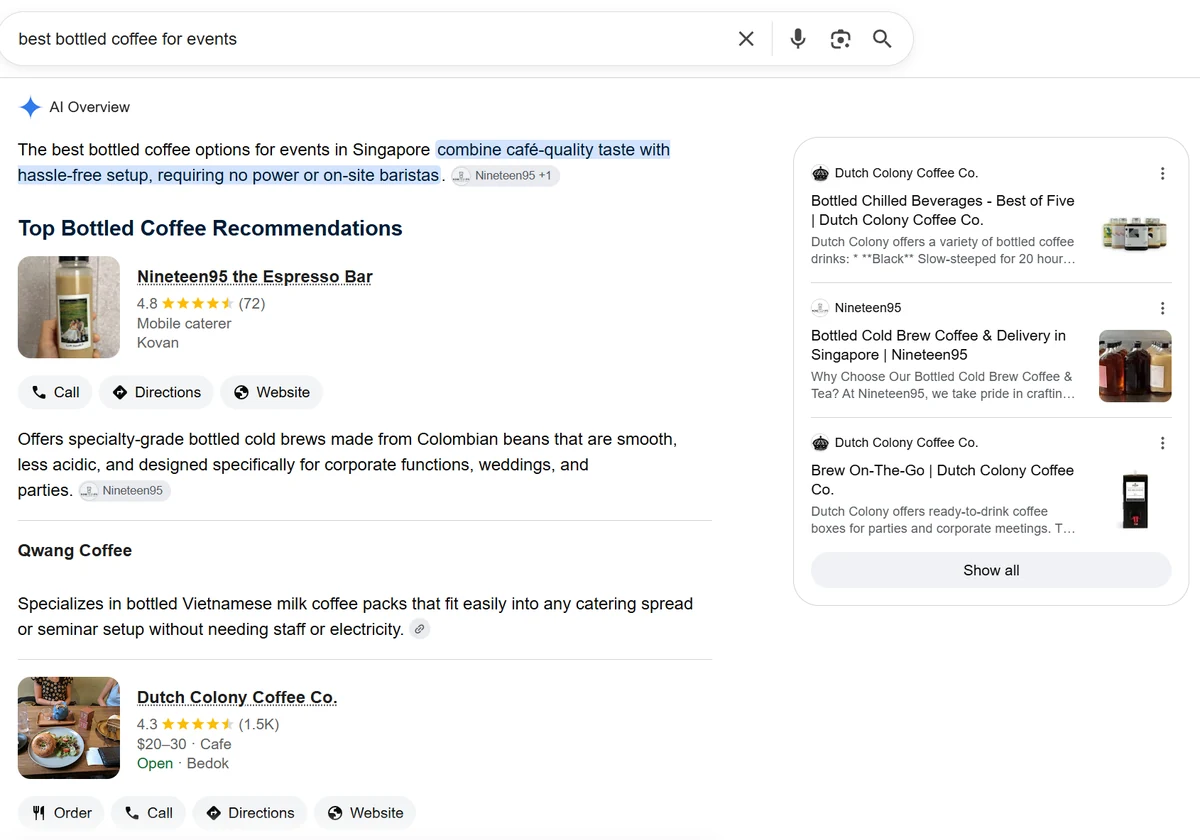Screen dimensions: 1200x840
Task: Visit Dutch Colony Coffee Co. website
Action: pyautogui.click(x=365, y=813)
